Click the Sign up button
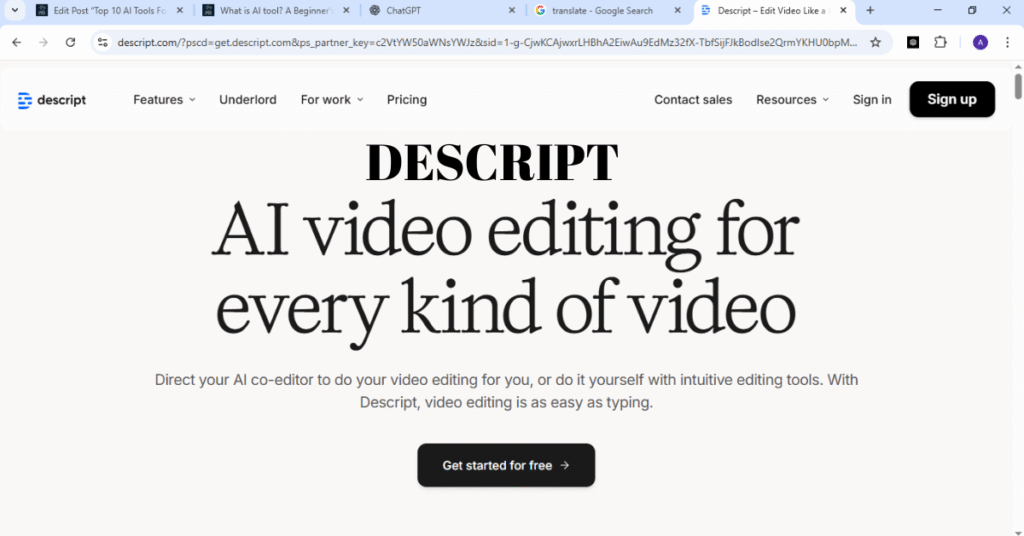This screenshot has height=536, width=1024. [x=952, y=99]
